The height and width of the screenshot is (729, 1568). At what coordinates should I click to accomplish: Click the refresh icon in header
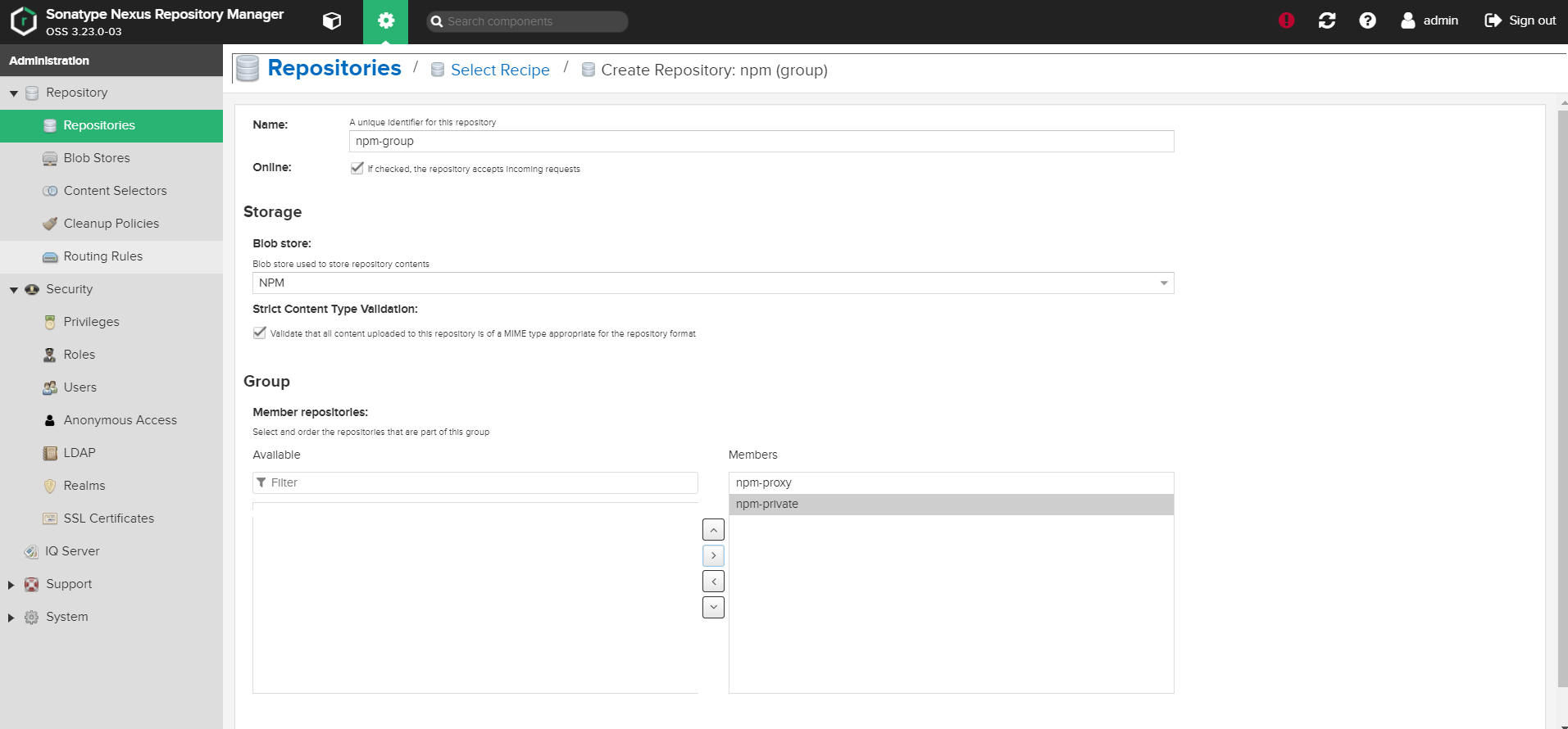1326,20
